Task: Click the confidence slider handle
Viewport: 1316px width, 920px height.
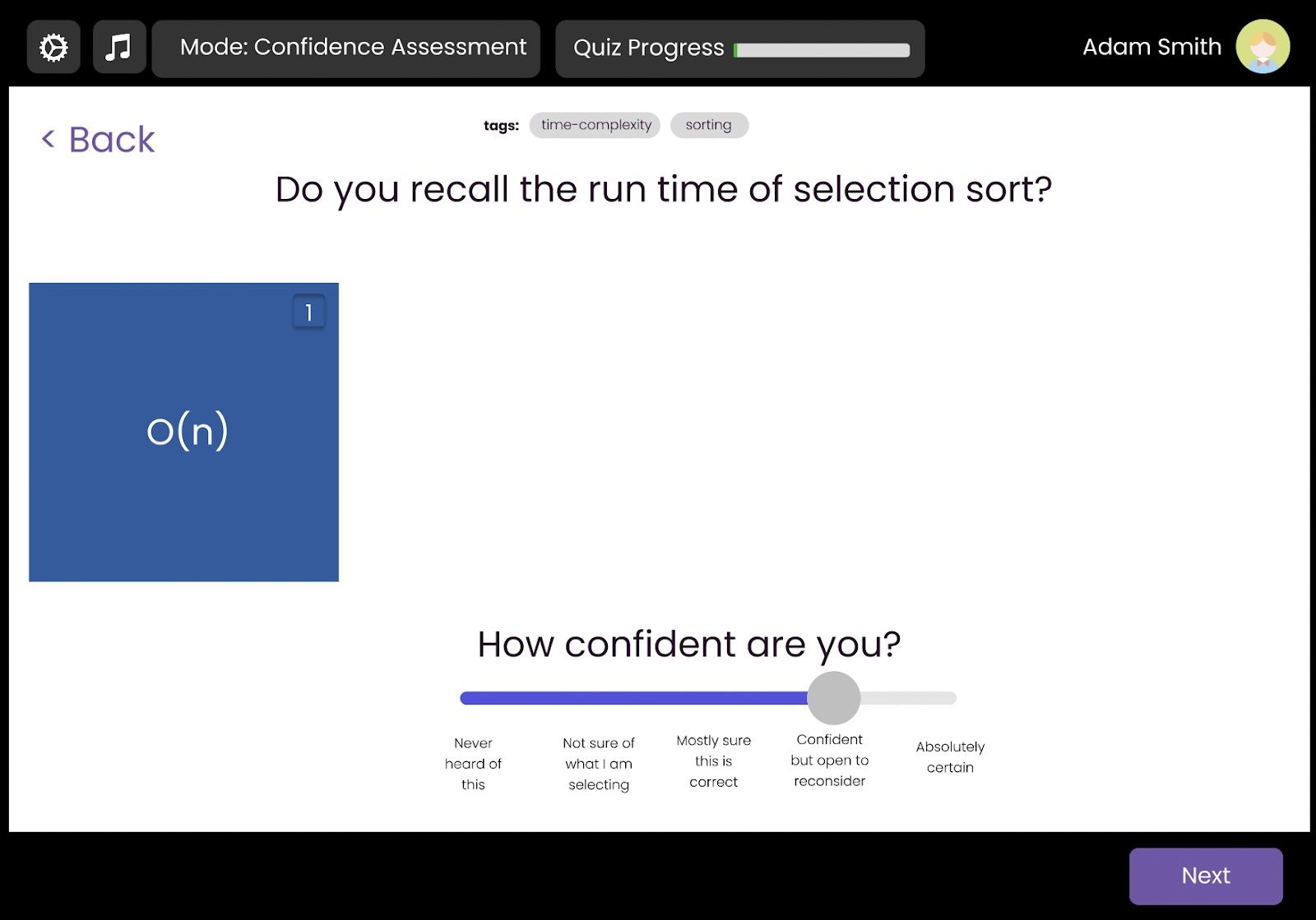Action: coord(833,698)
